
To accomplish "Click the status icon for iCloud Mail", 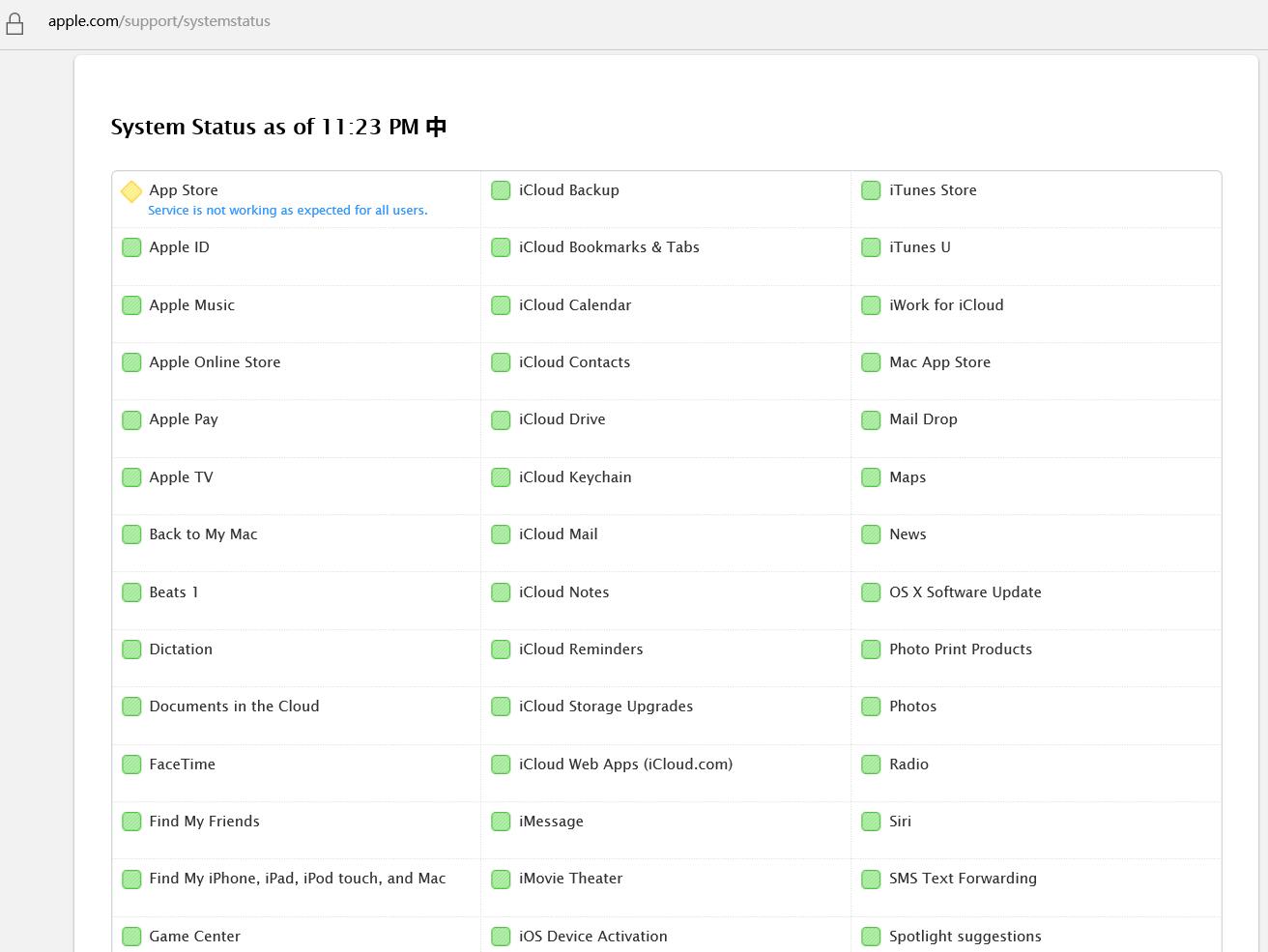I will tap(501, 534).
